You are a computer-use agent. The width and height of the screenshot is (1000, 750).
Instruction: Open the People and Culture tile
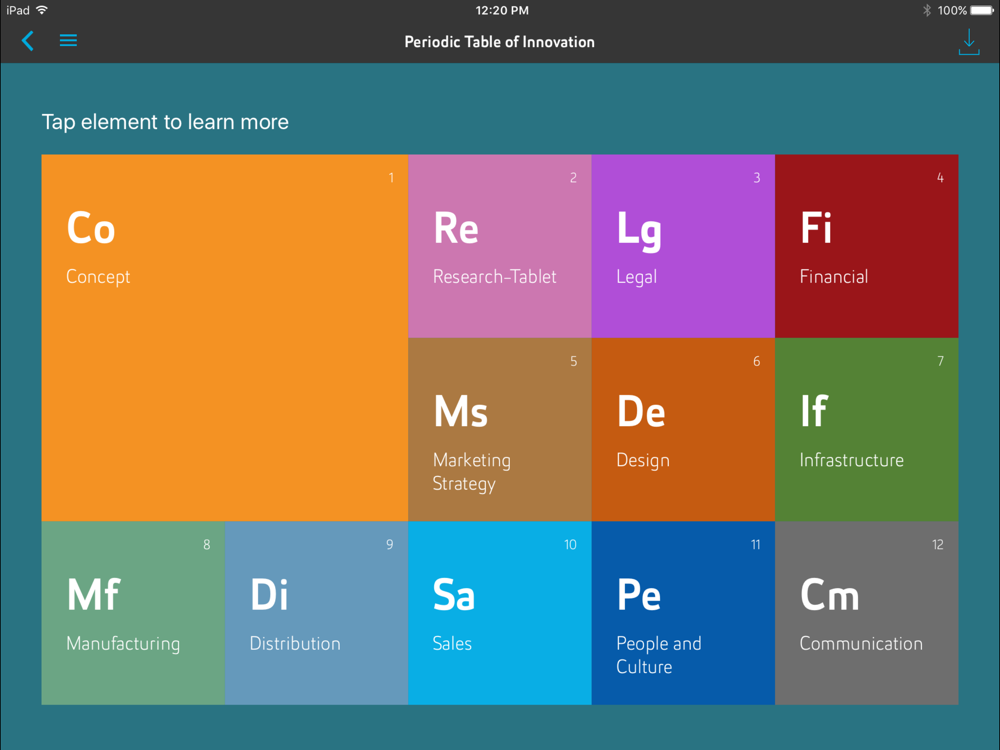pyautogui.click(x=683, y=612)
